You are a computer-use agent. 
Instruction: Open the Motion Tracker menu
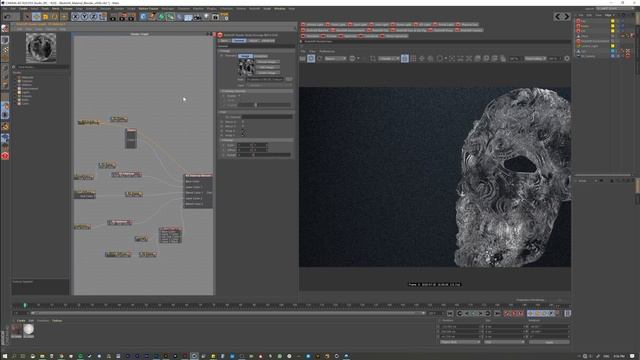[148, 9]
